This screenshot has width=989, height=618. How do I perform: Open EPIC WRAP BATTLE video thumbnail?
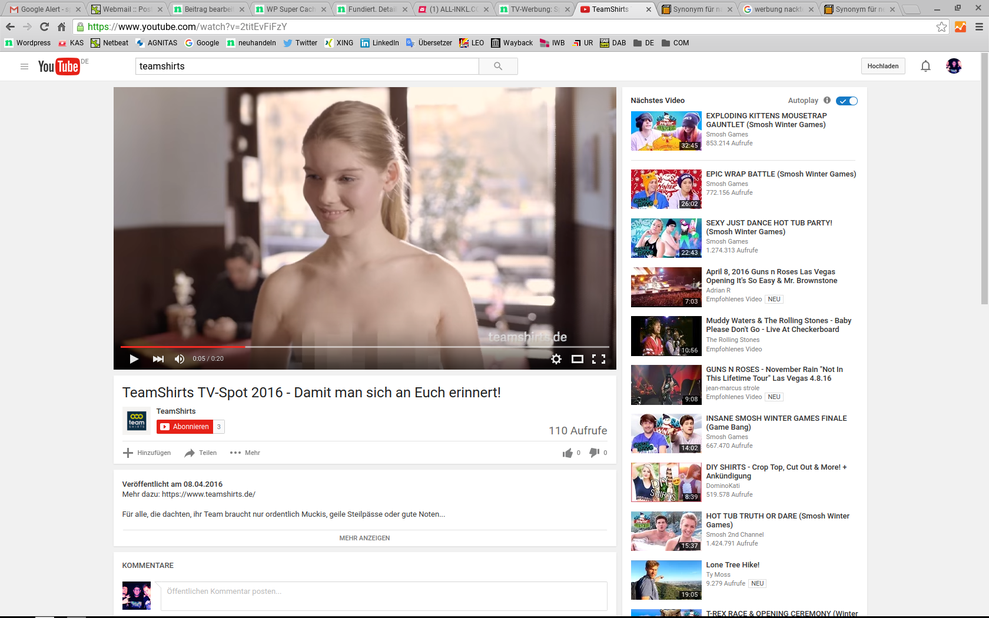pyautogui.click(x=666, y=189)
